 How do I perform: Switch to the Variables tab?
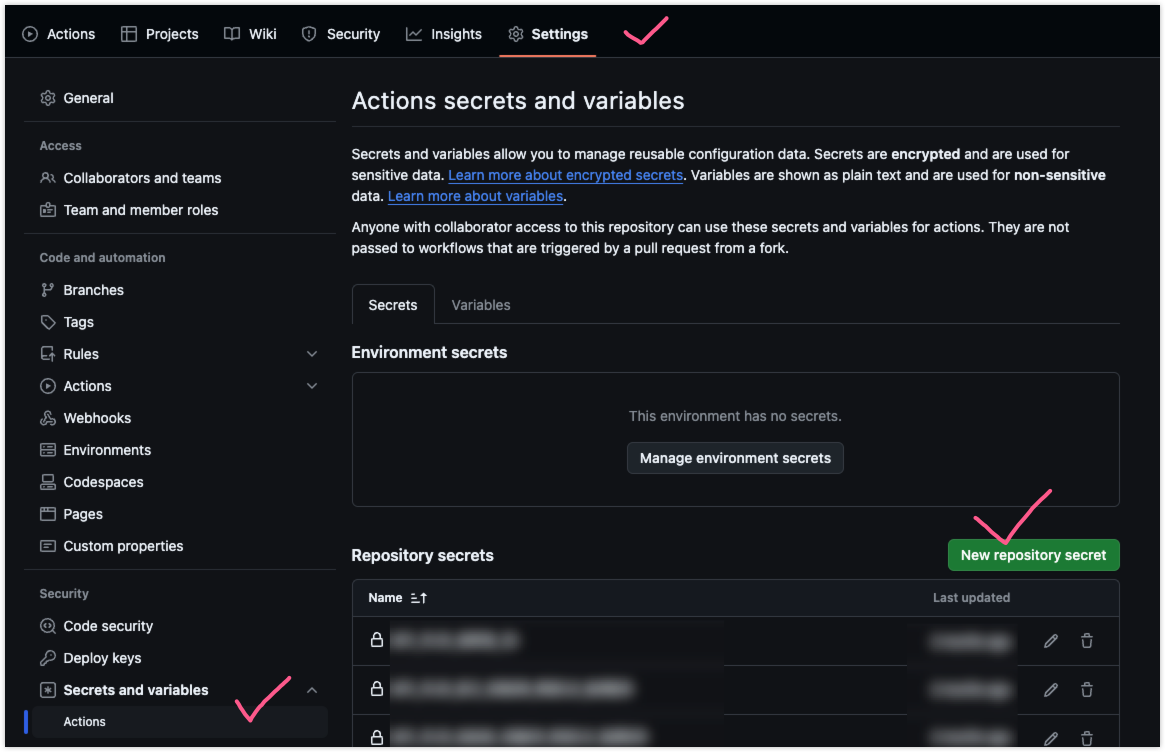[x=481, y=305]
